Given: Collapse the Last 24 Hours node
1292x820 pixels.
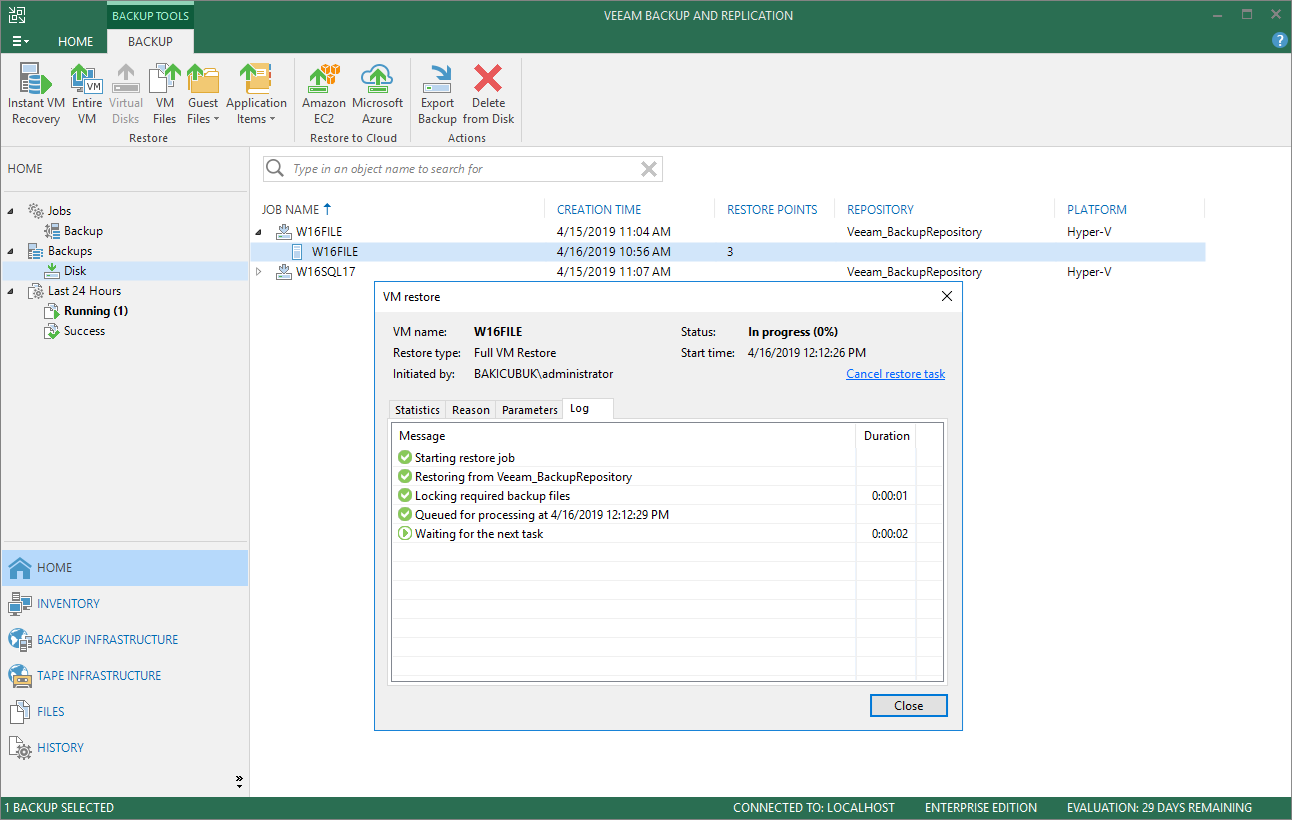Looking at the screenshot, I should tap(12, 291).
